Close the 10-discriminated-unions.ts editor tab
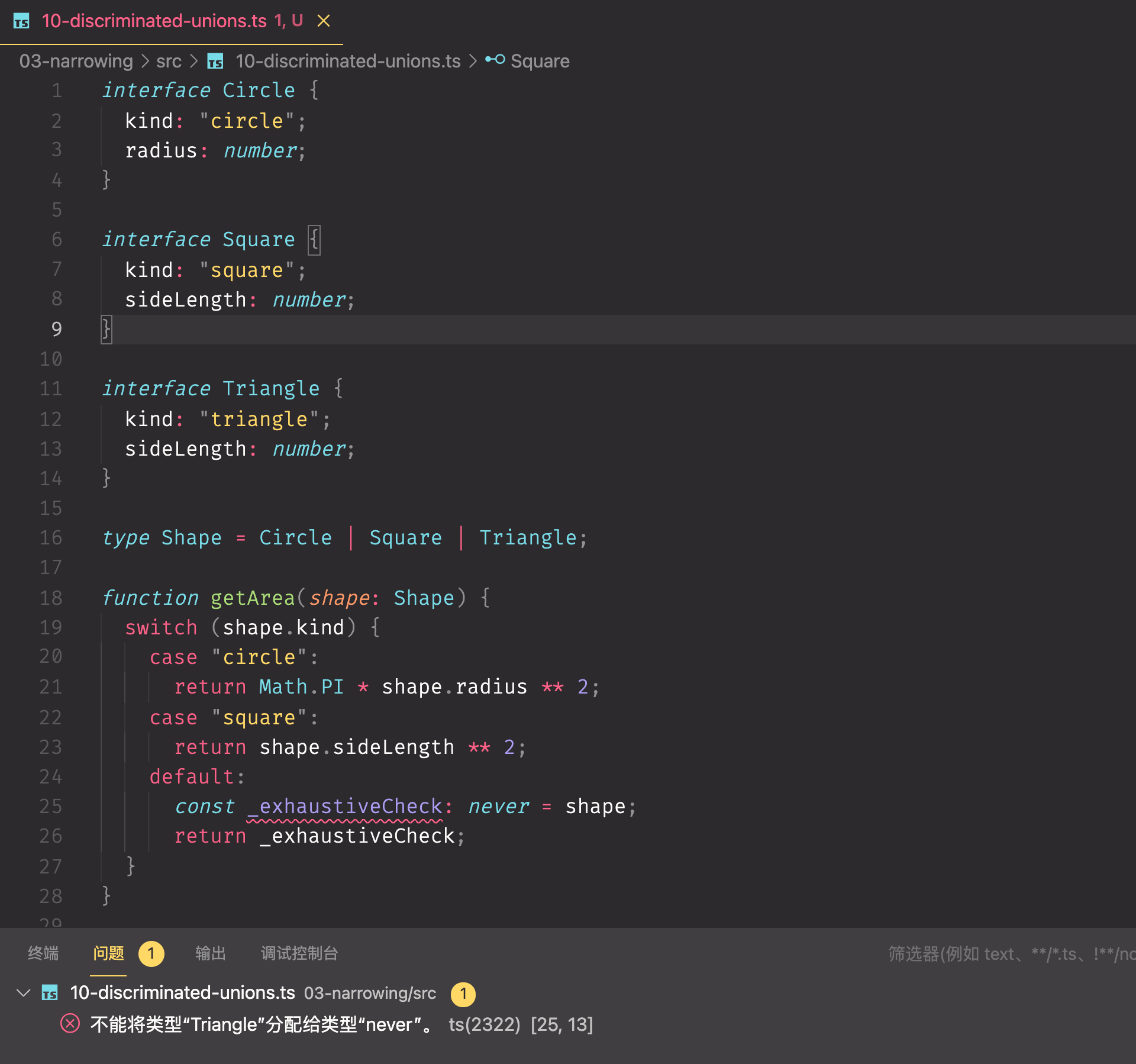 324,21
